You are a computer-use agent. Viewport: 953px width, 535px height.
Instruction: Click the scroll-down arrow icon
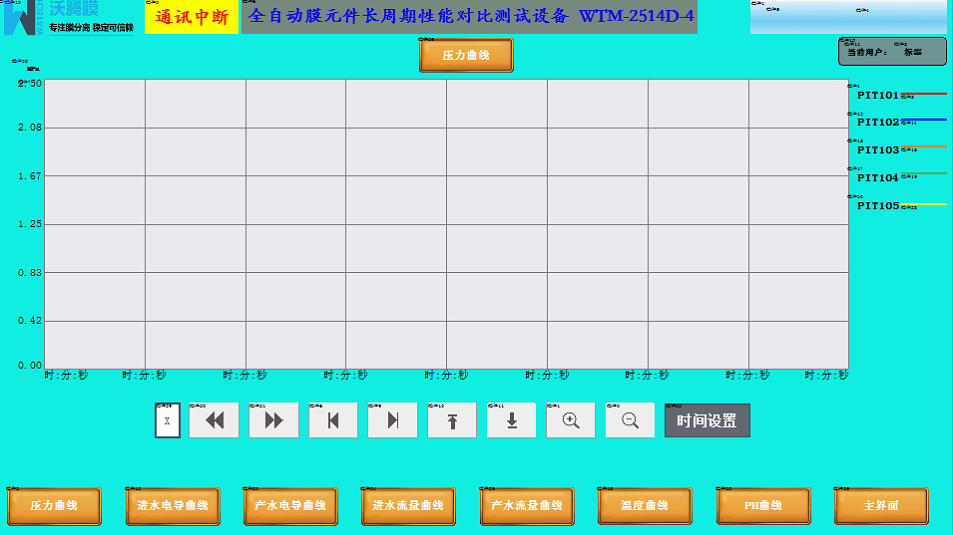tap(511, 421)
